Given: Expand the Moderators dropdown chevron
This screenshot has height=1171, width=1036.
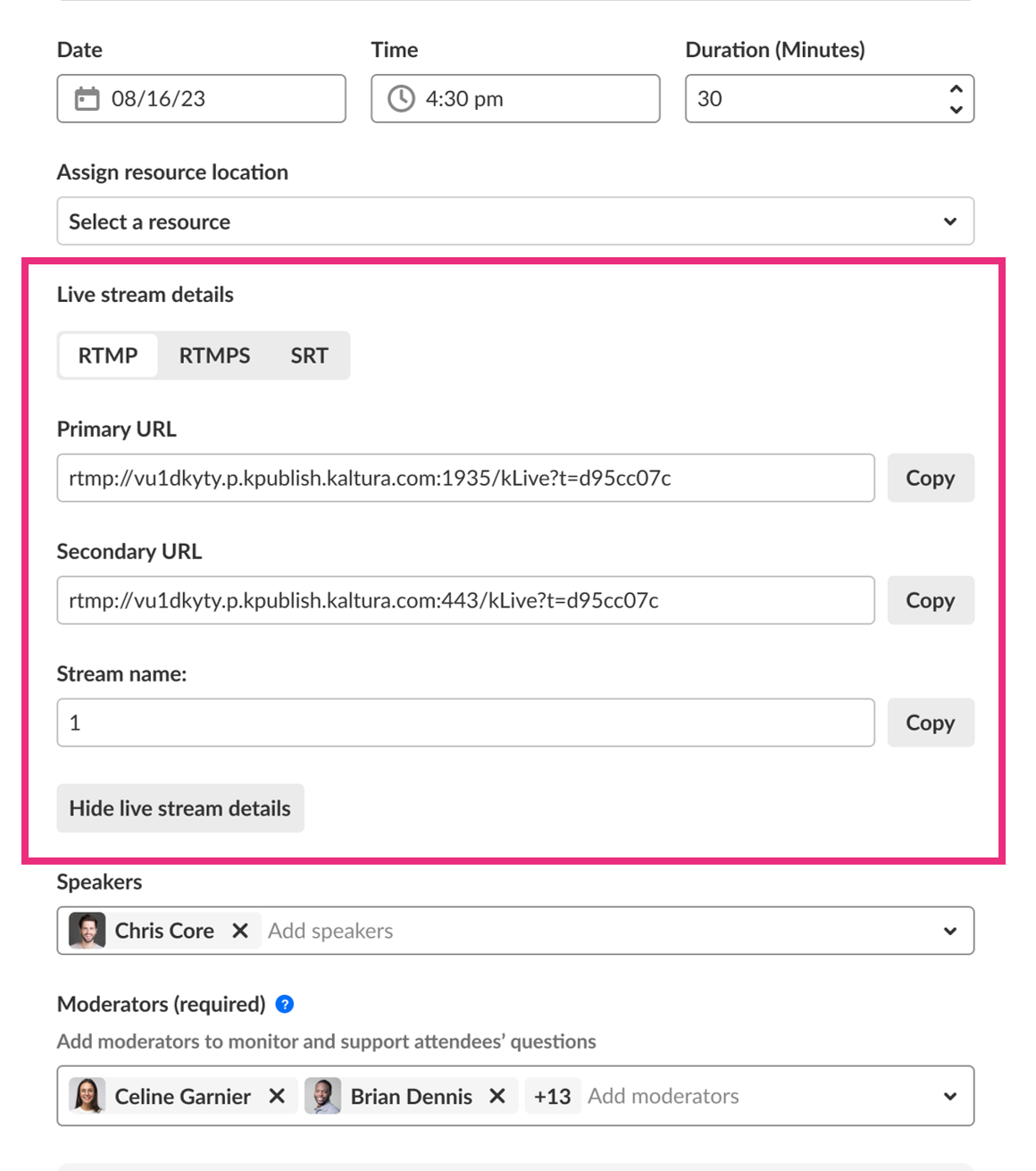Looking at the screenshot, I should point(949,1096).
